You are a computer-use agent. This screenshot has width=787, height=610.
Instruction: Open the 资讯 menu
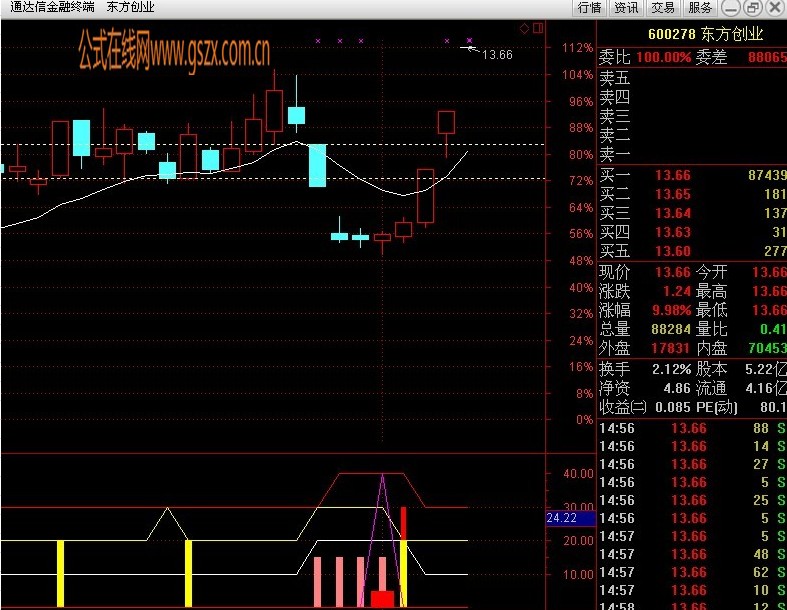[x=626, y=8]
